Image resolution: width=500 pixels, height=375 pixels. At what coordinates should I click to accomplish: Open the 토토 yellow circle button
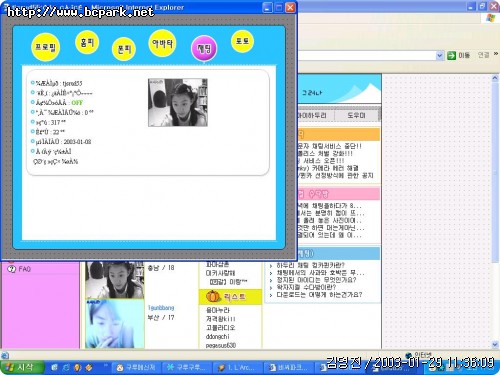(242, 41)
